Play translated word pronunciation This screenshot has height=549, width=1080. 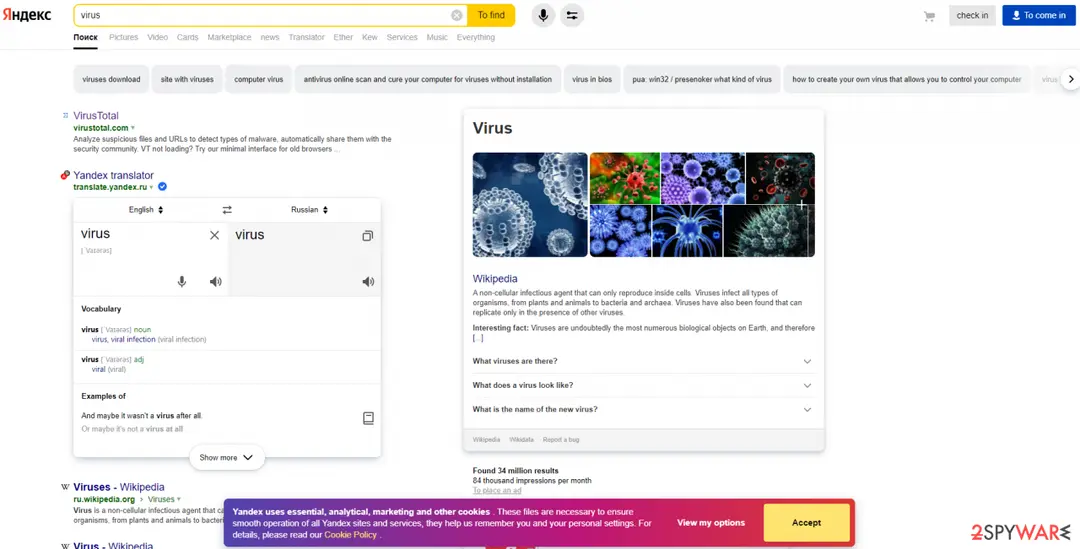[x=368, y=281]
